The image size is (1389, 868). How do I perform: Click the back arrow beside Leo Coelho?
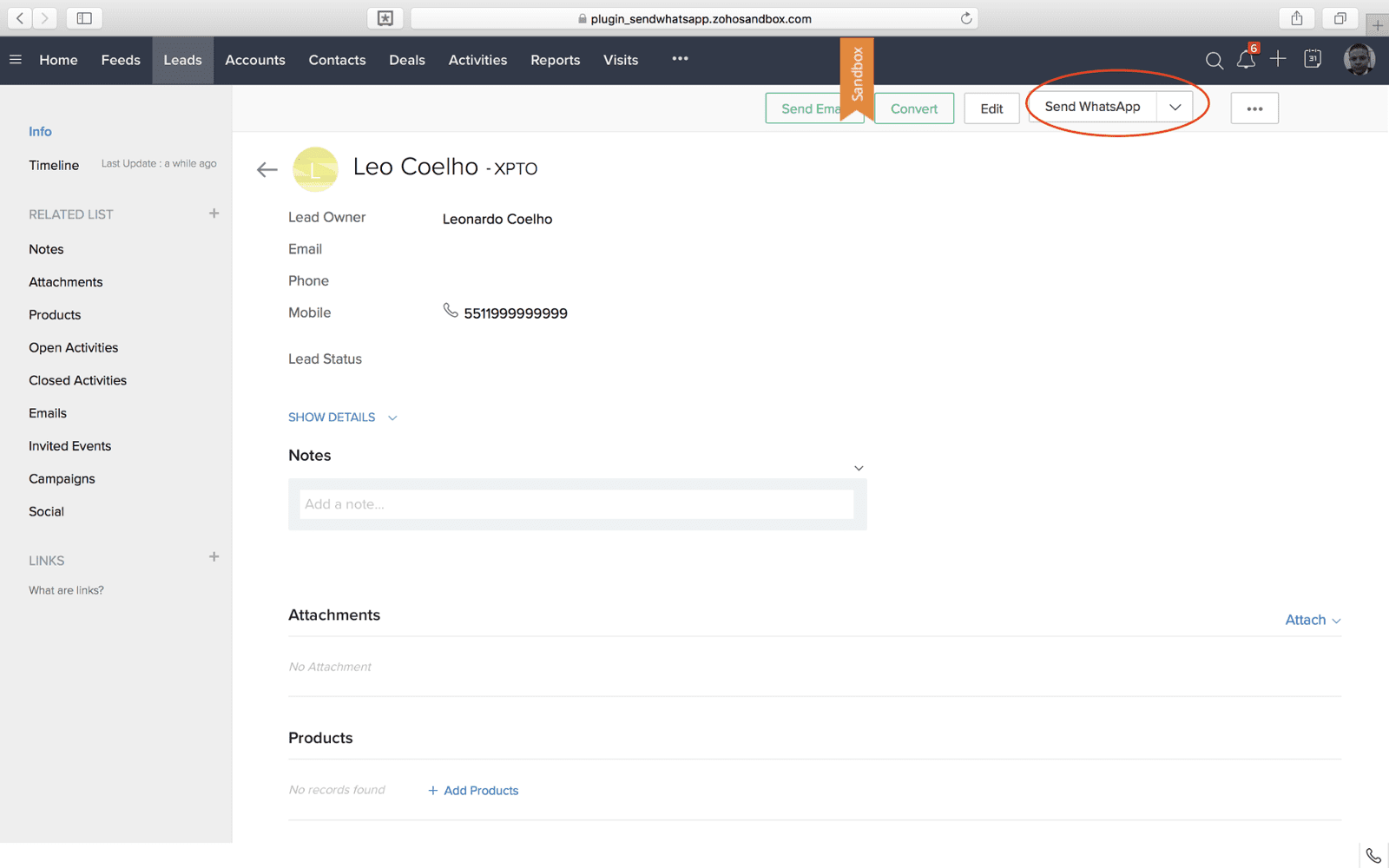pyautogui.click(x=267, y=169)
